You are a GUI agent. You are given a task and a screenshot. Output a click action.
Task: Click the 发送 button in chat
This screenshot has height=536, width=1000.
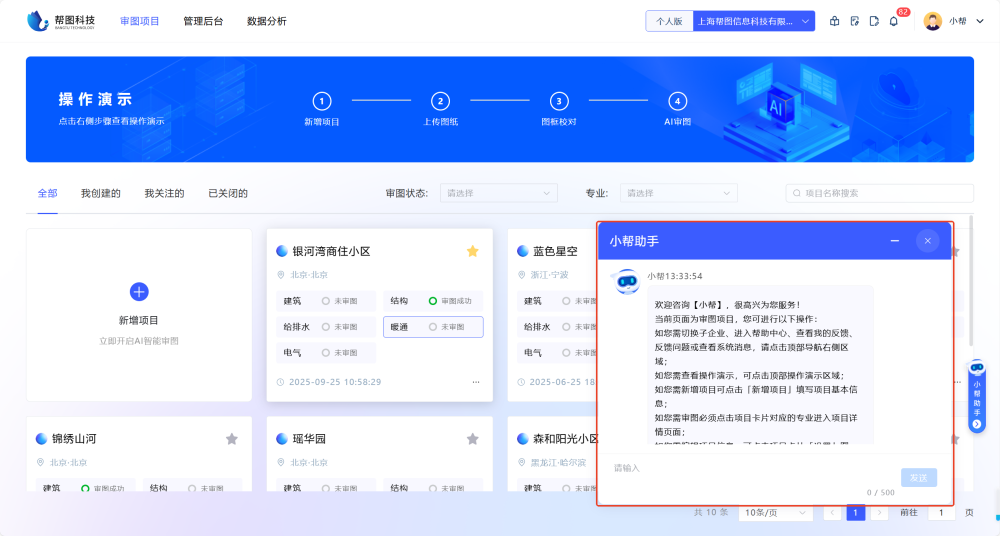pos(918,478)
